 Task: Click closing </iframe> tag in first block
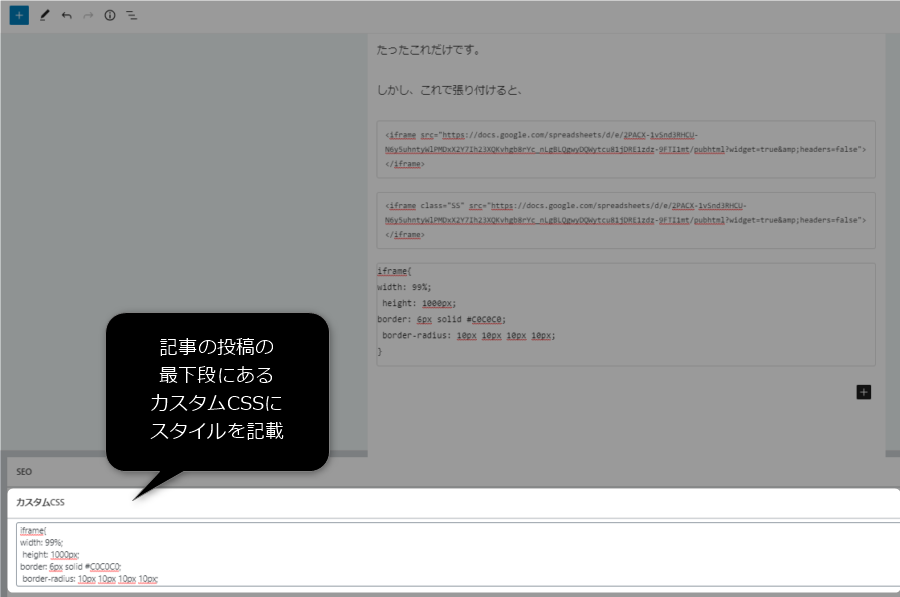tap(405, 164)
